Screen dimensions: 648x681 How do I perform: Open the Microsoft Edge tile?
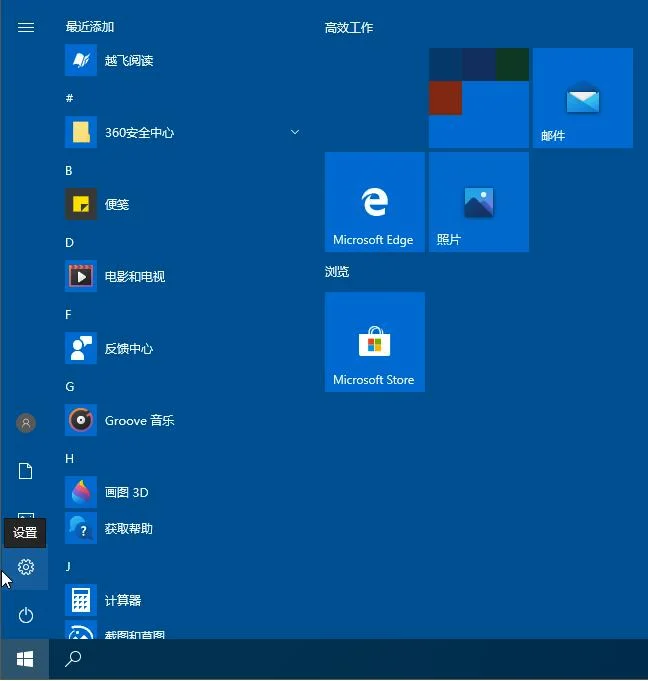click(x=375, y=202)
